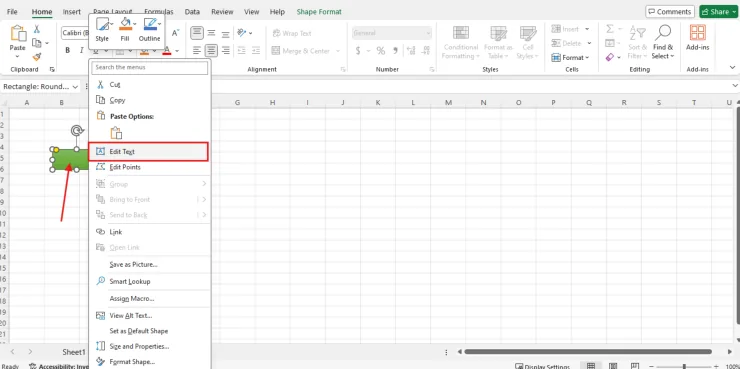Click the Paste option icon in context menu

pos(116,133)
